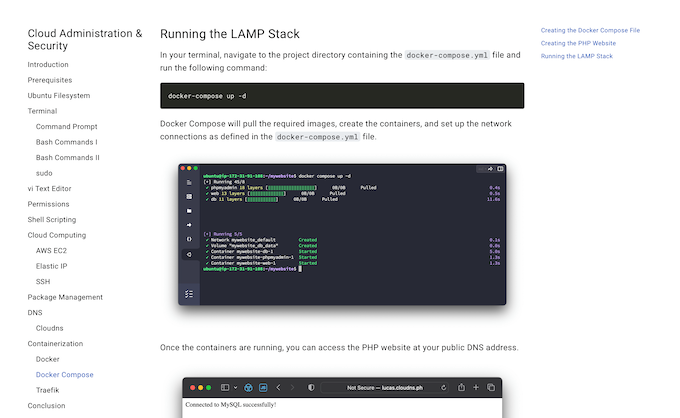This screenshot has height=418, width=680.
Task: Open the Elastic IP page
Action: 51,266
